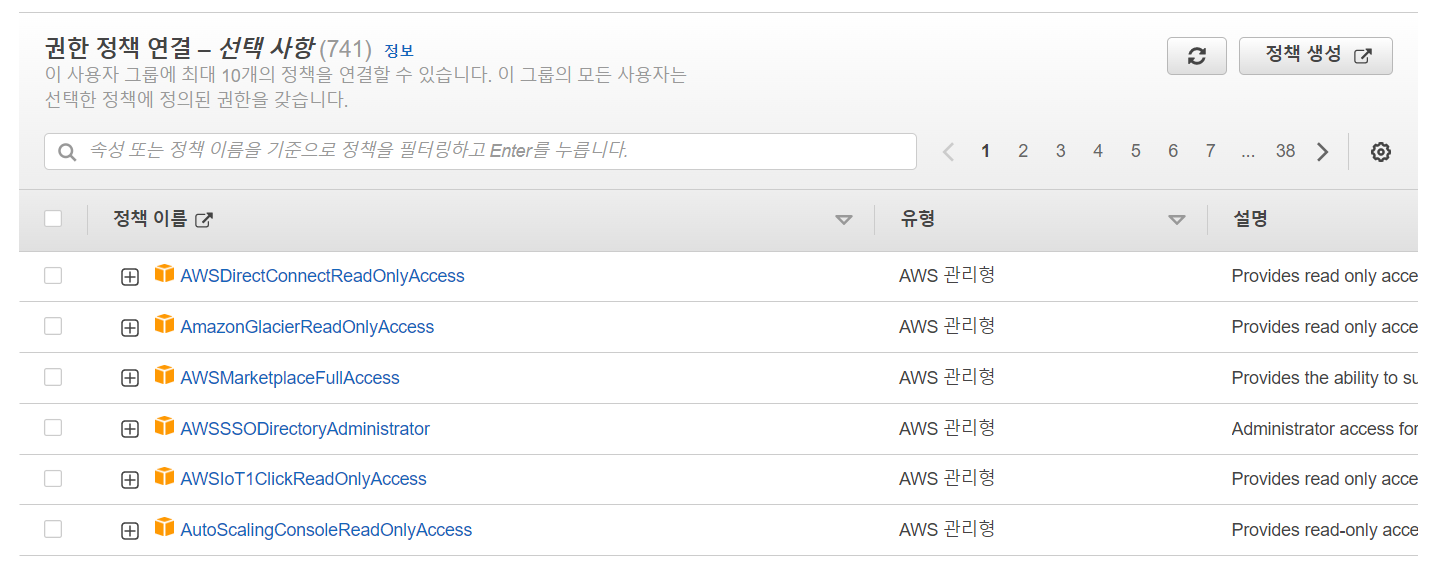The image size is (1444, 563).
Task: Select the AutoScalingConsoleReadOnlyAccess checkbox
Action: click(x=53, y=529)
